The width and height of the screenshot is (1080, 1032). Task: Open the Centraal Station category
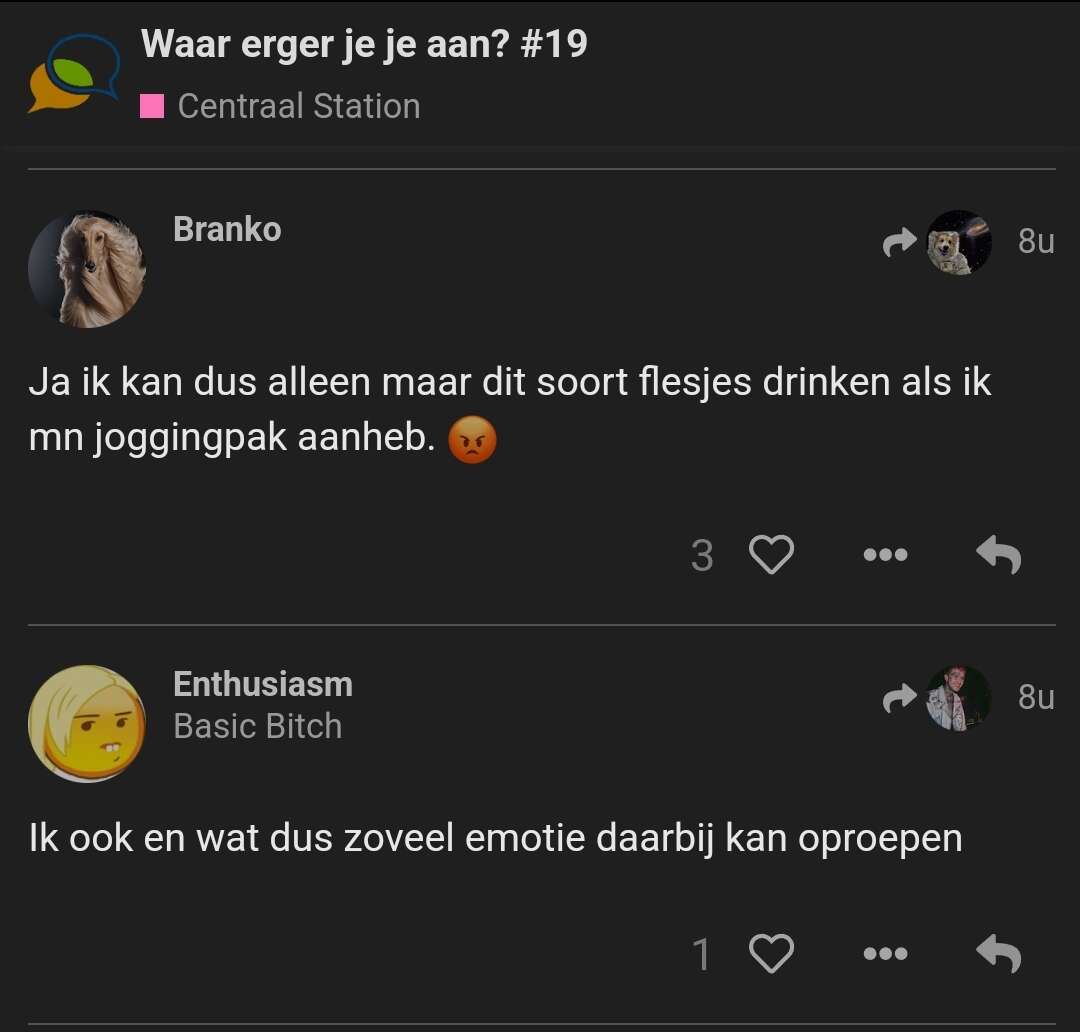(x=298, y=106)
